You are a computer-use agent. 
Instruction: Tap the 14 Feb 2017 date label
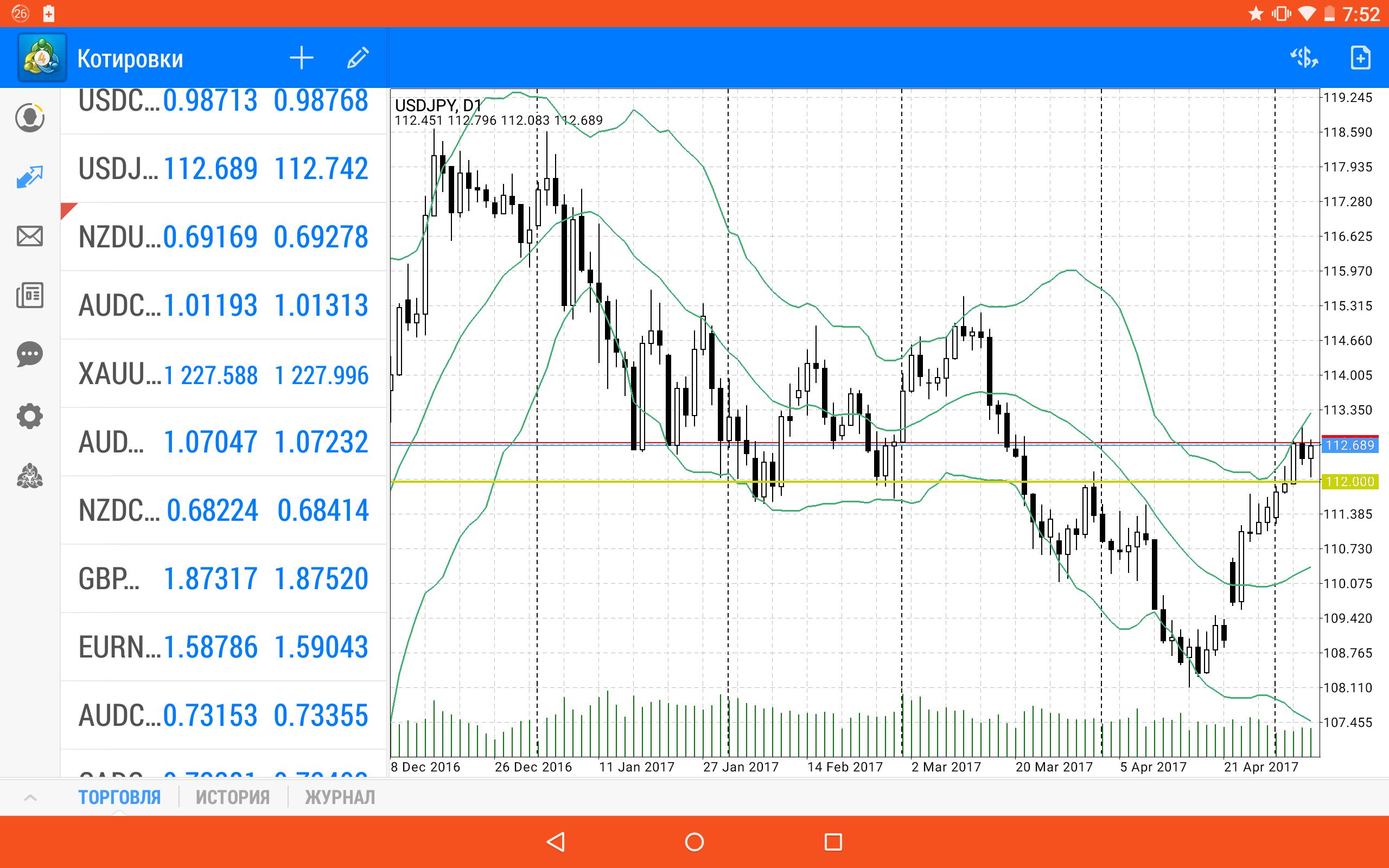tap(845, 767)
